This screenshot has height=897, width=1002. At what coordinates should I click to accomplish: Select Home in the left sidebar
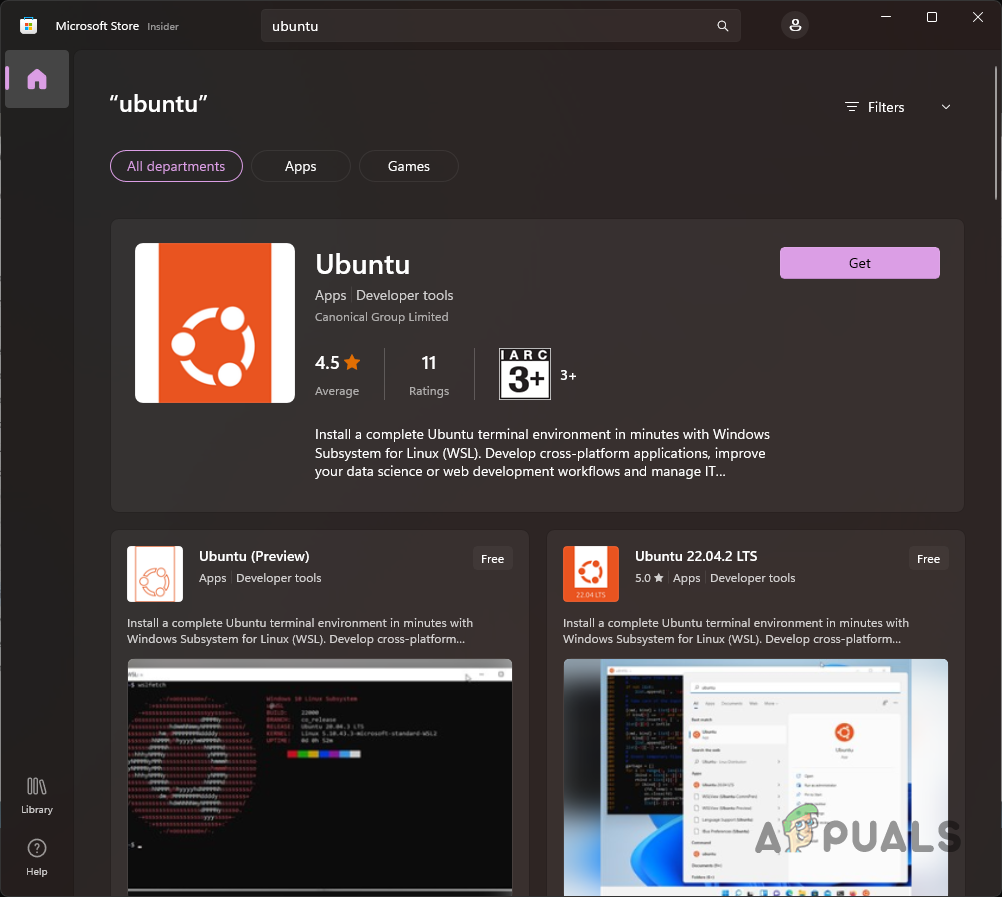pos(36,79)
